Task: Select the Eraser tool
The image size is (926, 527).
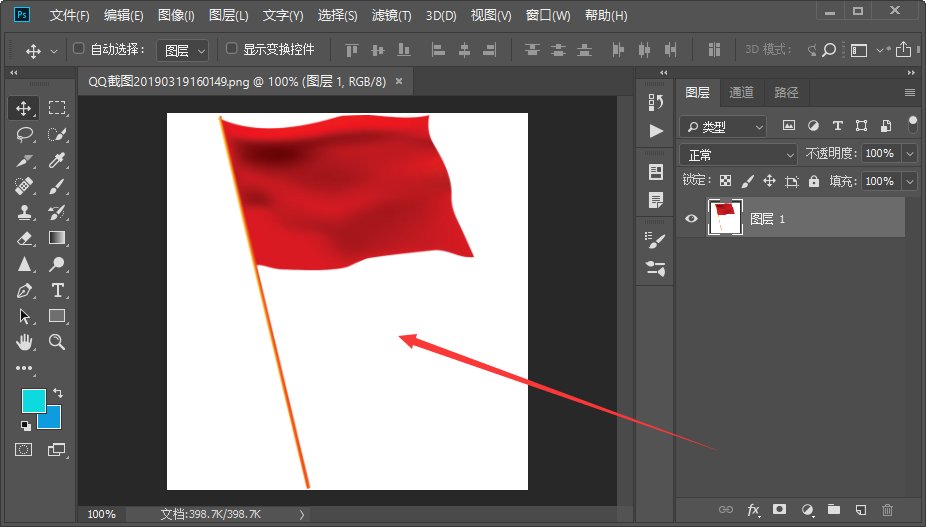Action: tap(24, 239)
